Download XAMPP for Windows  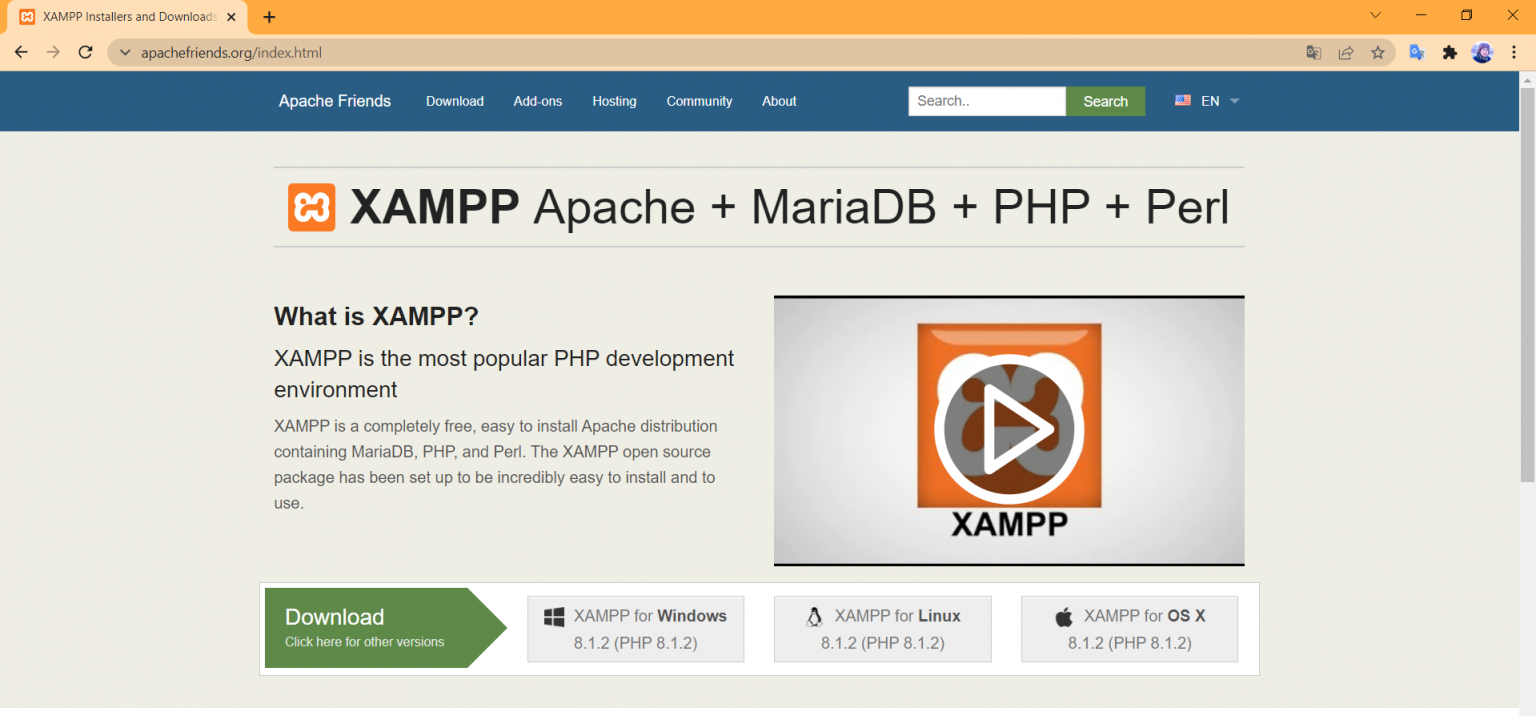point(635,629)
